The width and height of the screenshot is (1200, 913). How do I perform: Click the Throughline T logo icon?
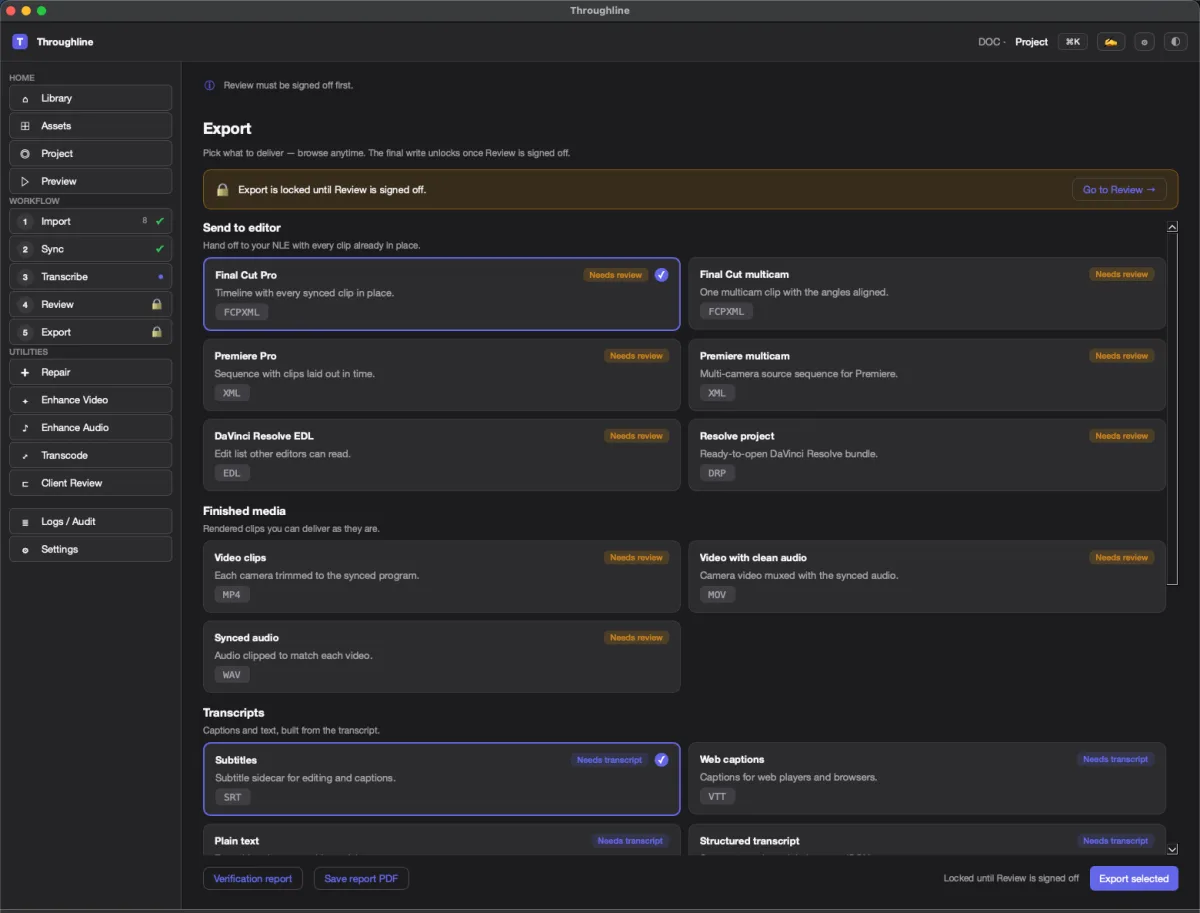pyautogui.click(x=20, y=42)
